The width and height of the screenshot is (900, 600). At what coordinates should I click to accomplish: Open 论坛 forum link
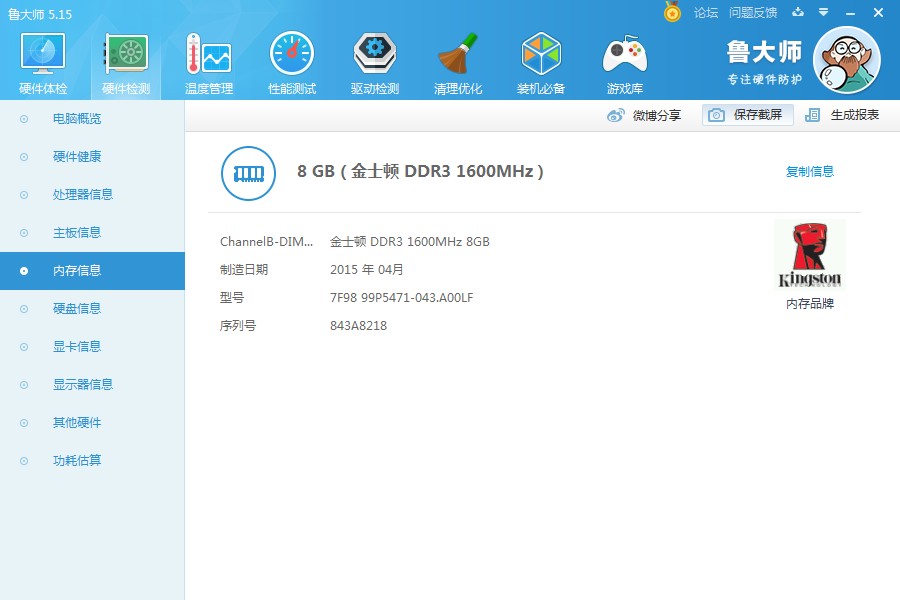click(x=706, y=13)
